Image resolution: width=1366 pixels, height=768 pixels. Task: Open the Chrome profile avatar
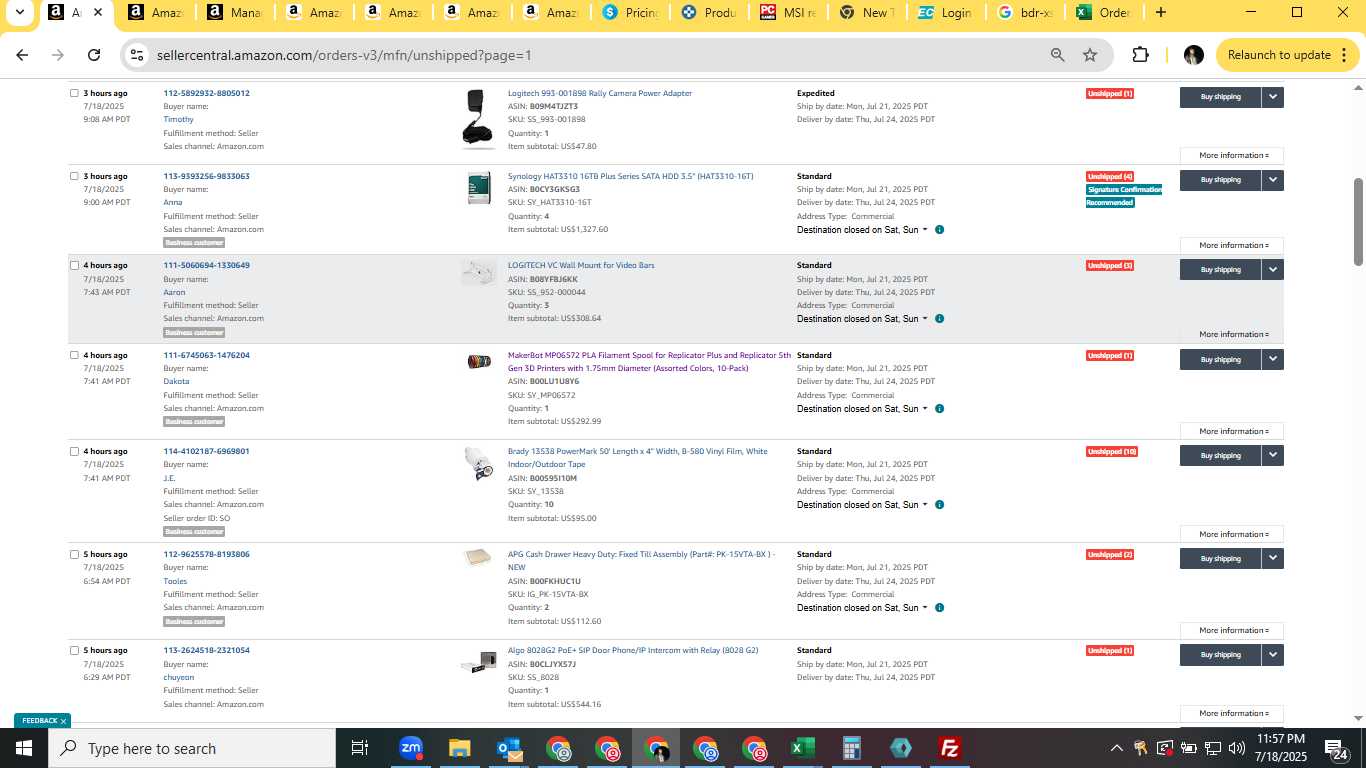click(x=1193, y=55)
